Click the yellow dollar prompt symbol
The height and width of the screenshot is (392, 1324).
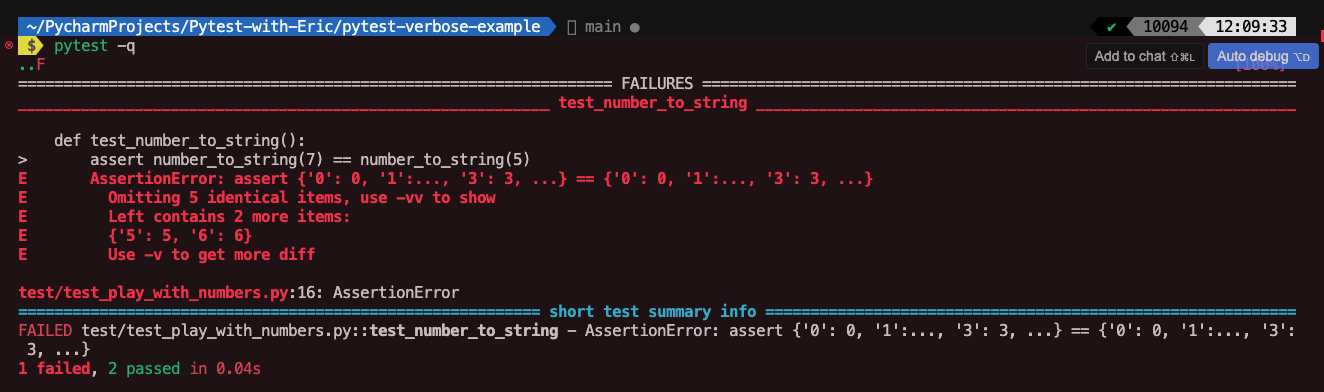tap(33, 46)
